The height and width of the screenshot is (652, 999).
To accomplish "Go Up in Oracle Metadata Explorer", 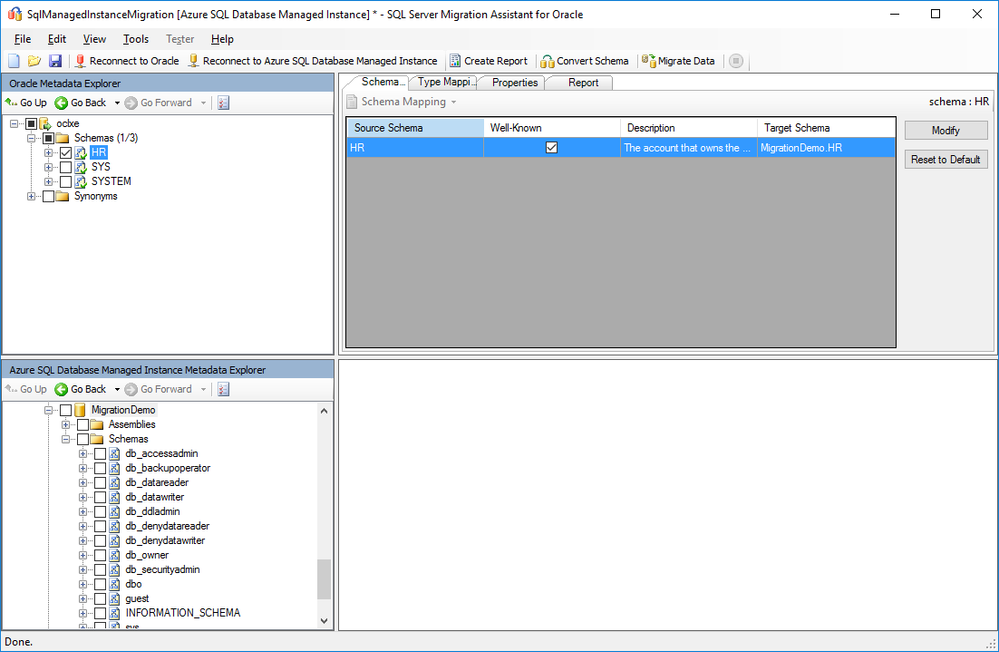I will tap(26, 103).
